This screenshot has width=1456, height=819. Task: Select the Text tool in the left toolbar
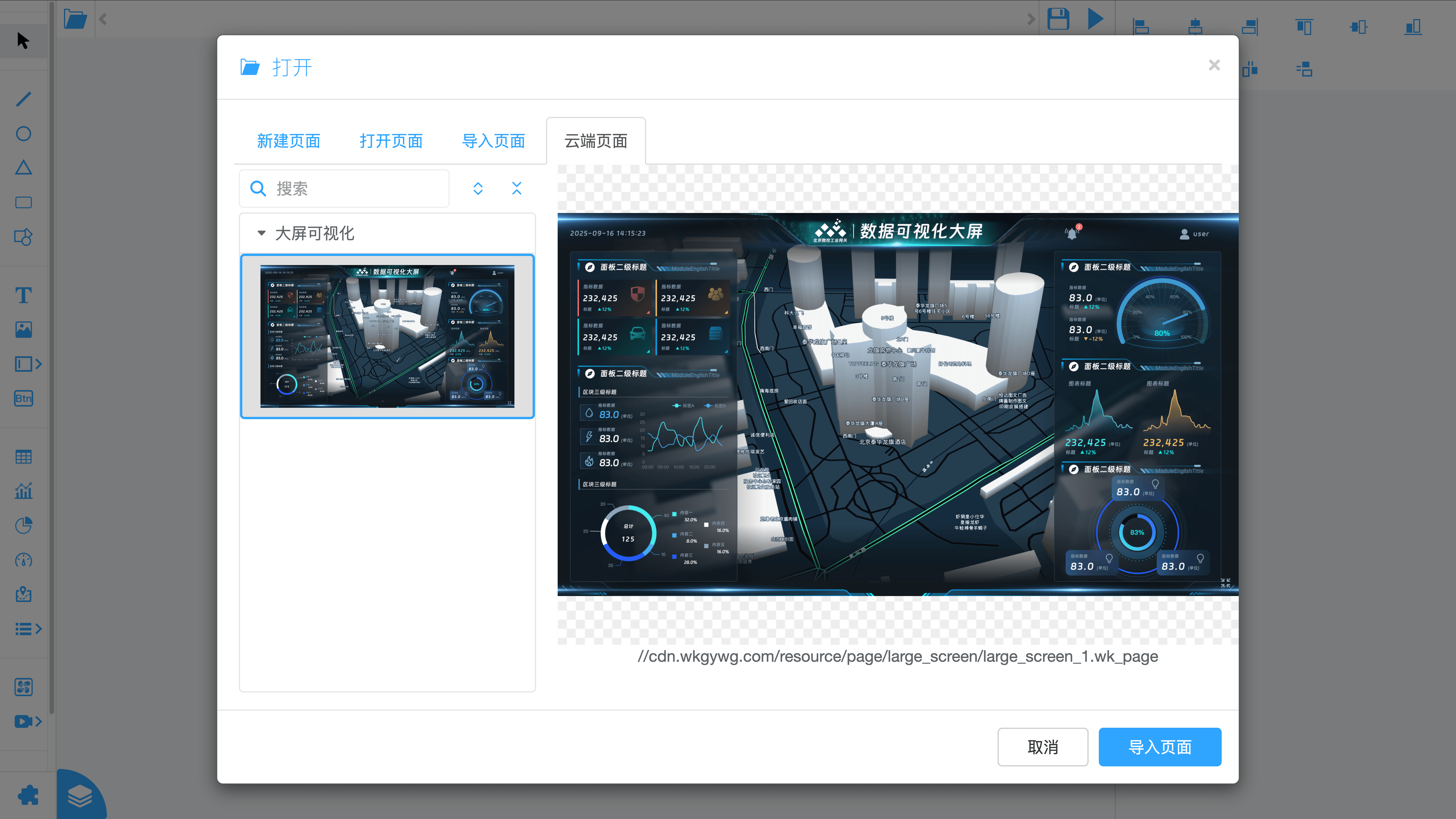[x=24, y=295]
